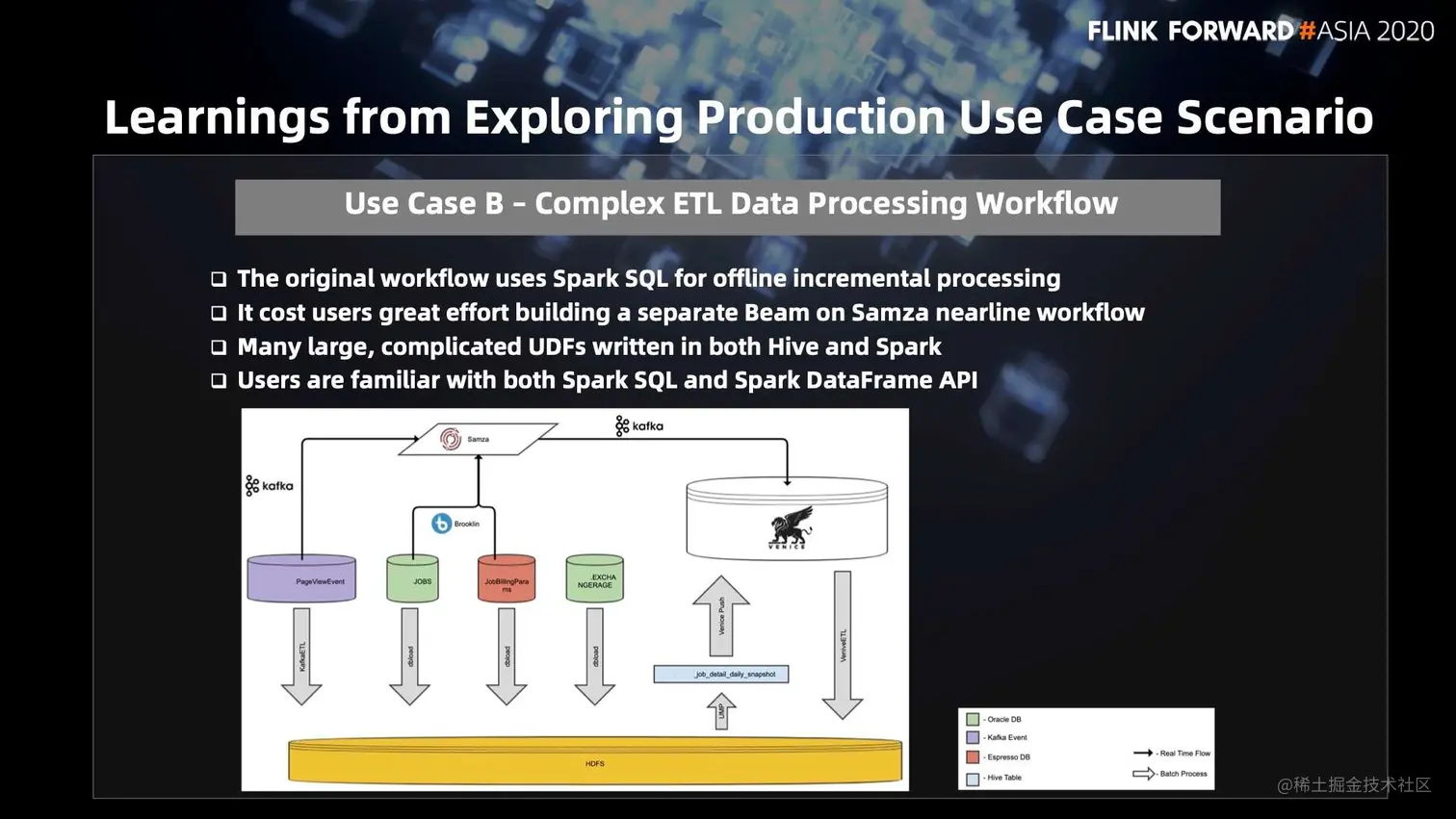Screen dimensions: 1456x819
Task: Click the 'HDFS' label text
Action: point(595,763)
